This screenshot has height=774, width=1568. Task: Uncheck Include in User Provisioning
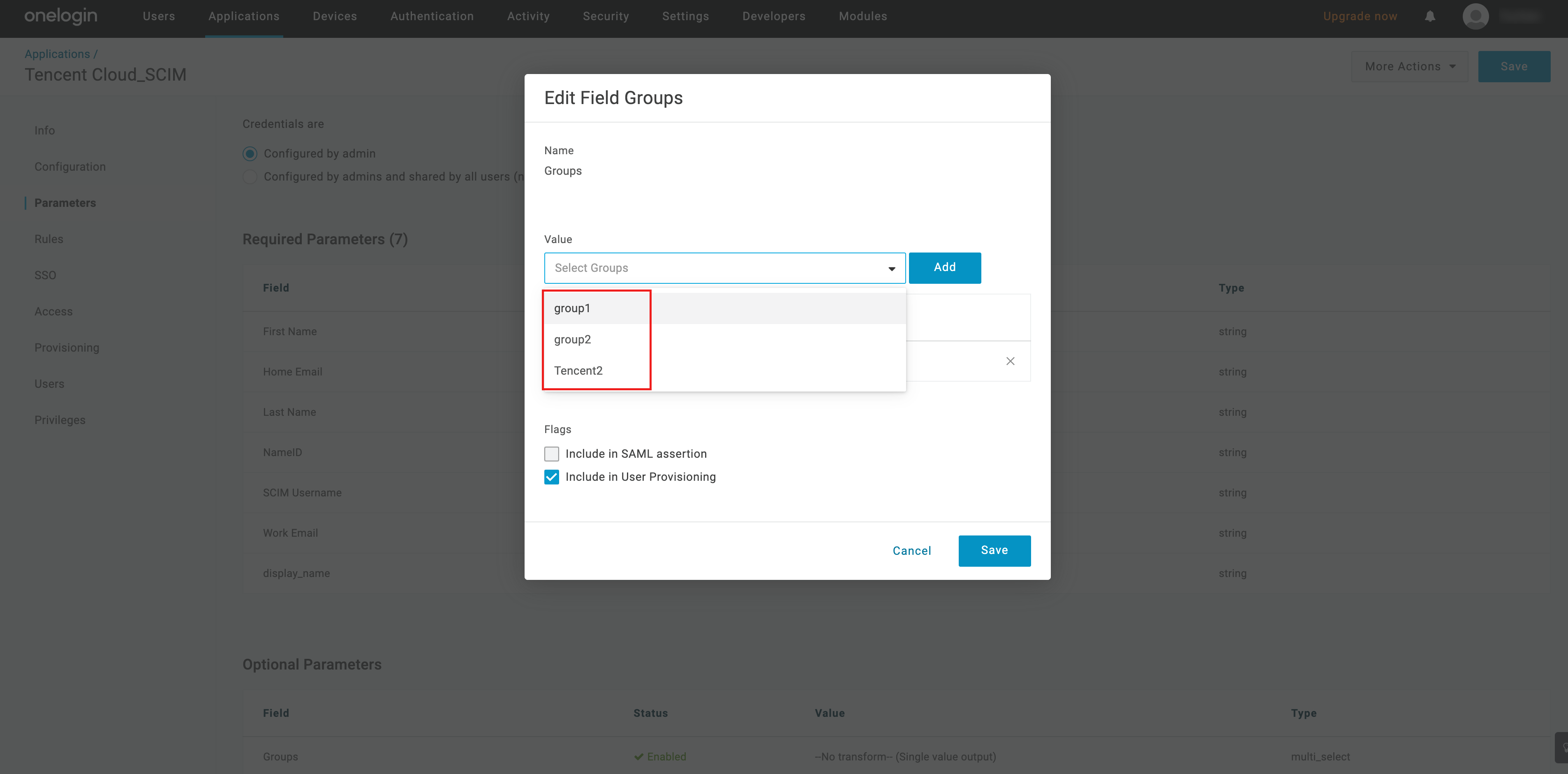(x=551, y=477)
